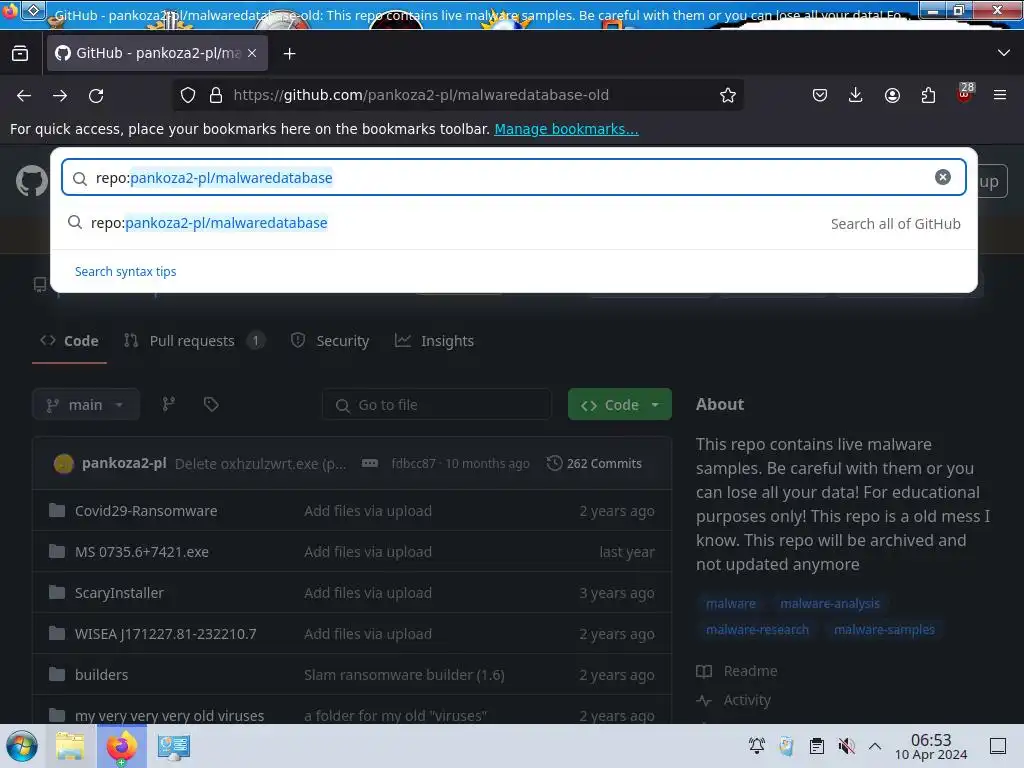
Task: Open the Firefox hamburger application menu
Action: [1000, 95]
